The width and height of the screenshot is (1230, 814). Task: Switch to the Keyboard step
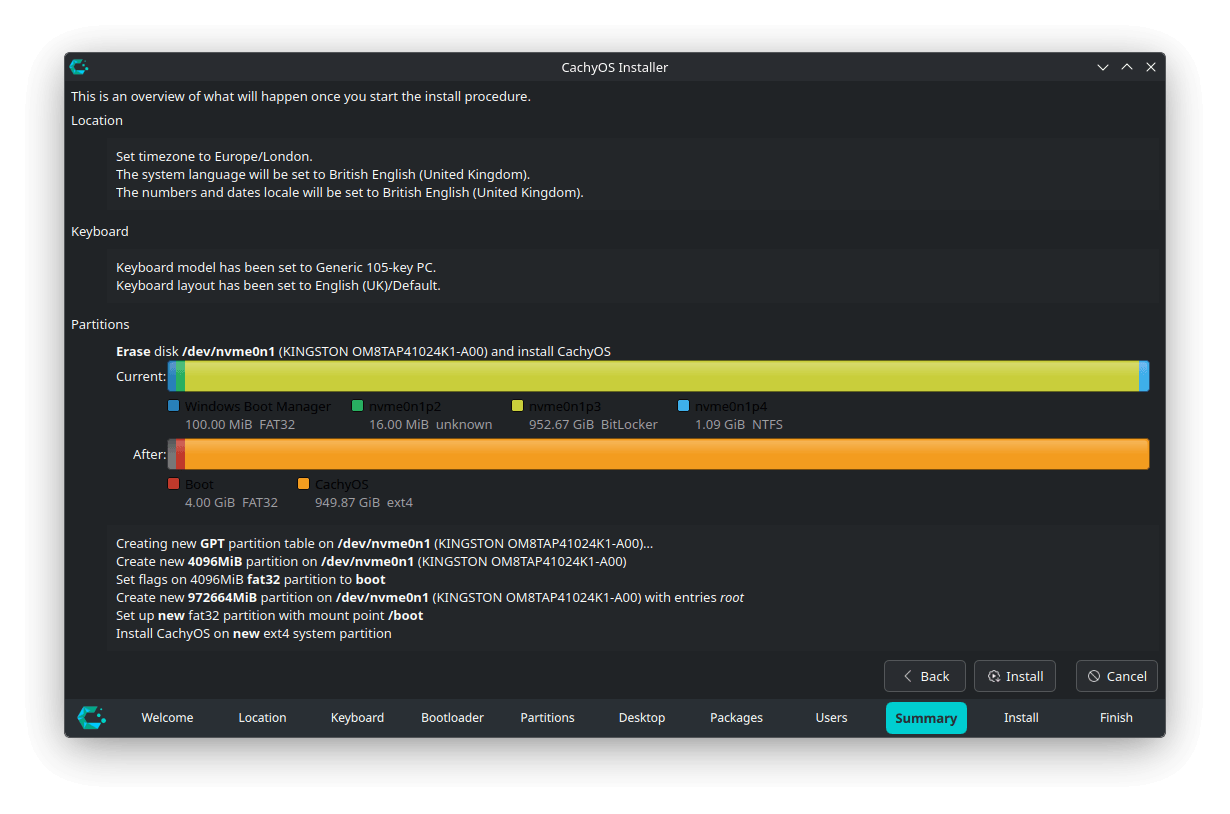coord(357,717)
